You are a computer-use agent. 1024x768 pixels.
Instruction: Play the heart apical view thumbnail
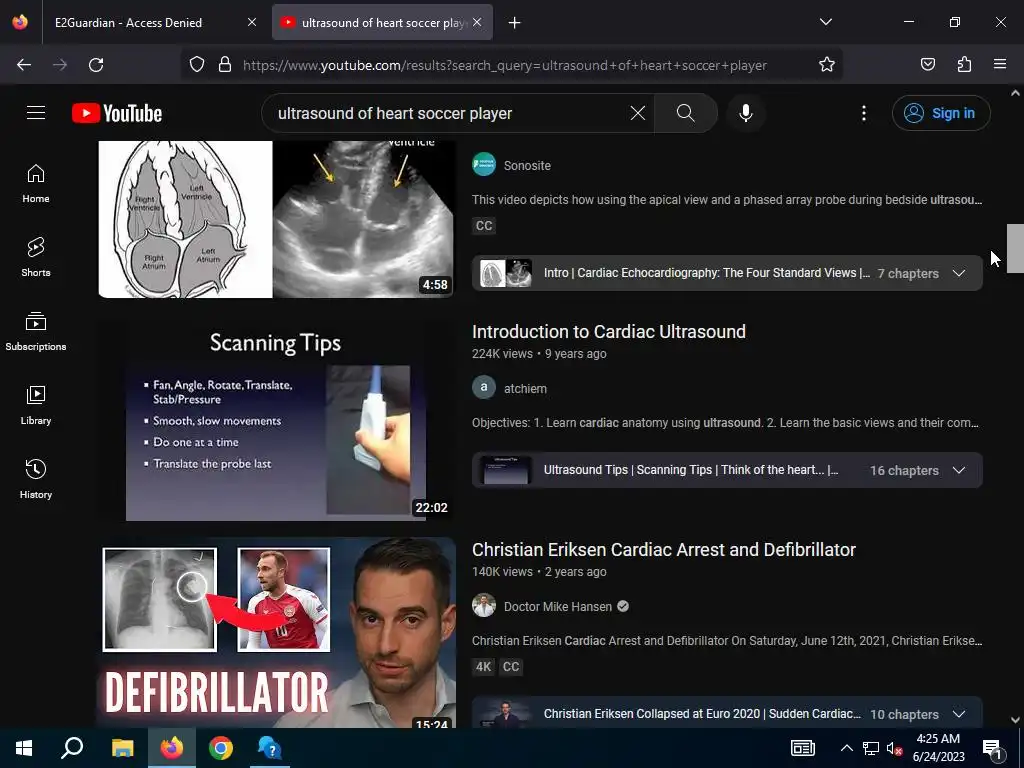276,219
